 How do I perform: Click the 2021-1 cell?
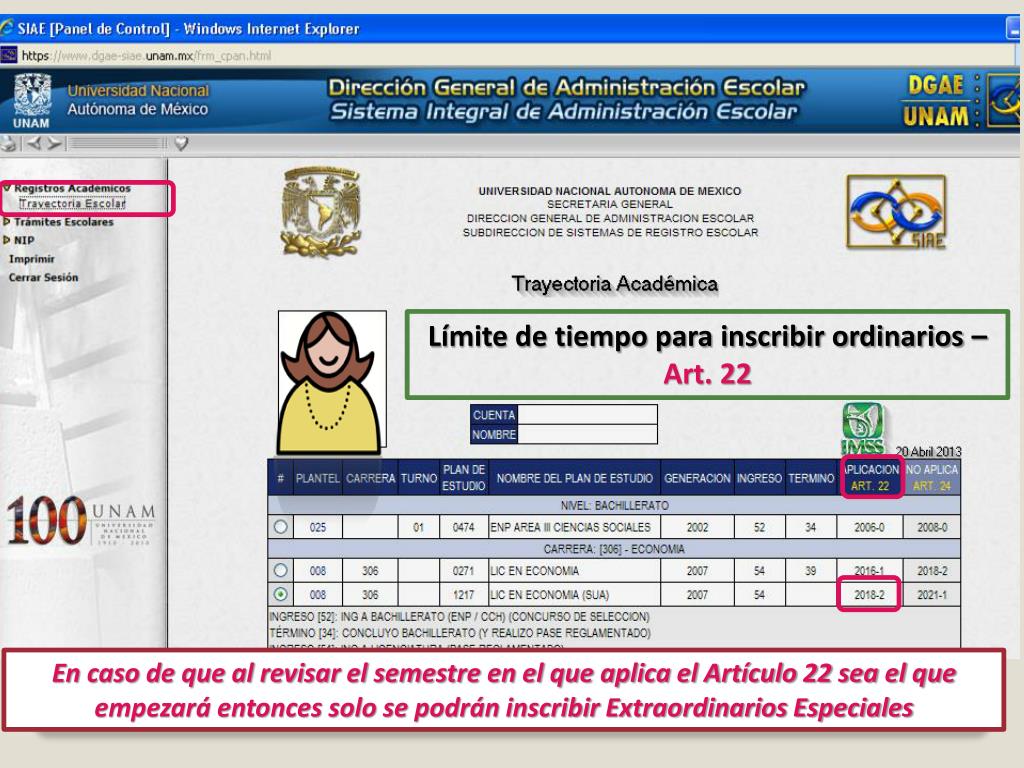click(932, 595)
